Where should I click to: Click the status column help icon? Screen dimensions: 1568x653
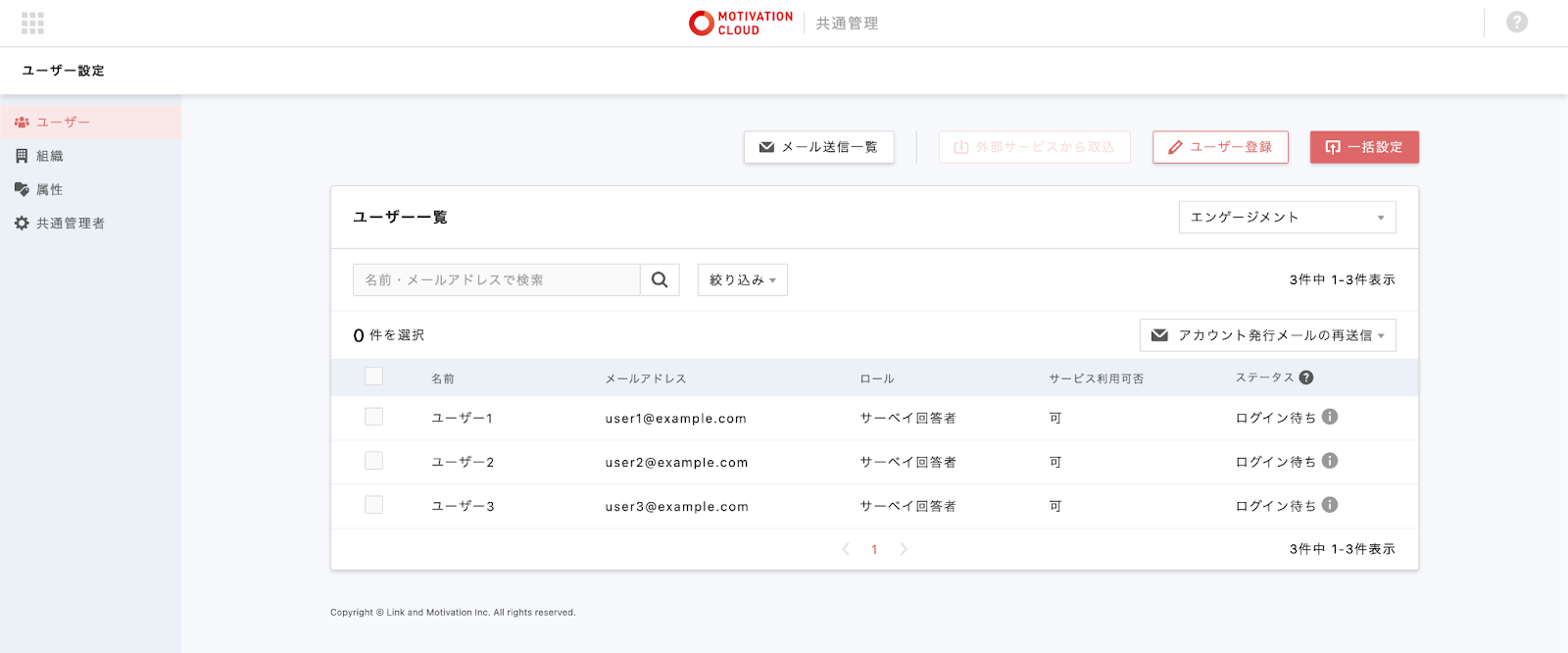click(x=1306, y=377)
